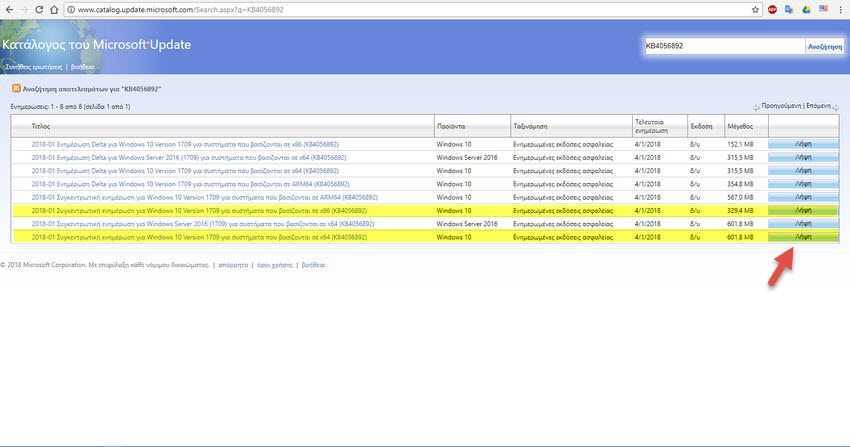Focus the address bar with catalog URL
Screen dimensions: 850x447
tap(412, 10)
